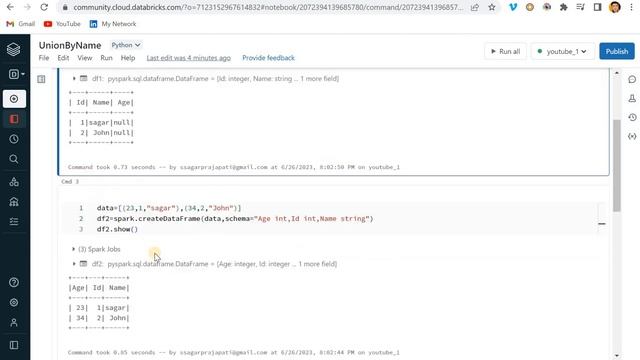Open the browser extensions puzzle icon
The height and width of the screenshot is (360, 640).
pos(564,7)
